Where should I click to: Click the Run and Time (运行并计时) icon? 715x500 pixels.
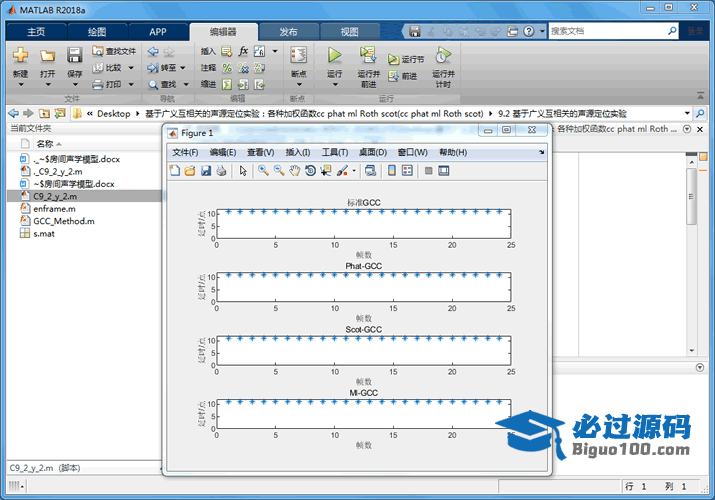pyautogui.click(x=442, y=56)
